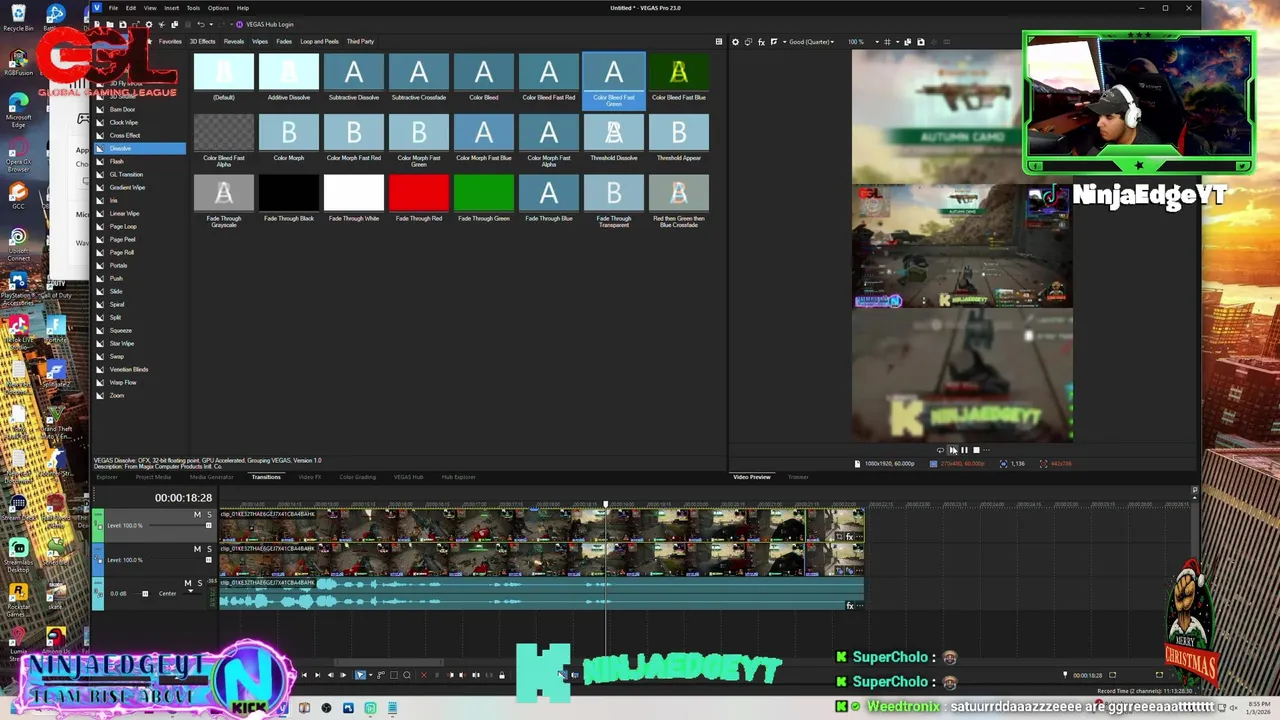Screen dimensions: 1280x720
Task: Adjust top video track Level slider
Action: tap(179, 525)
